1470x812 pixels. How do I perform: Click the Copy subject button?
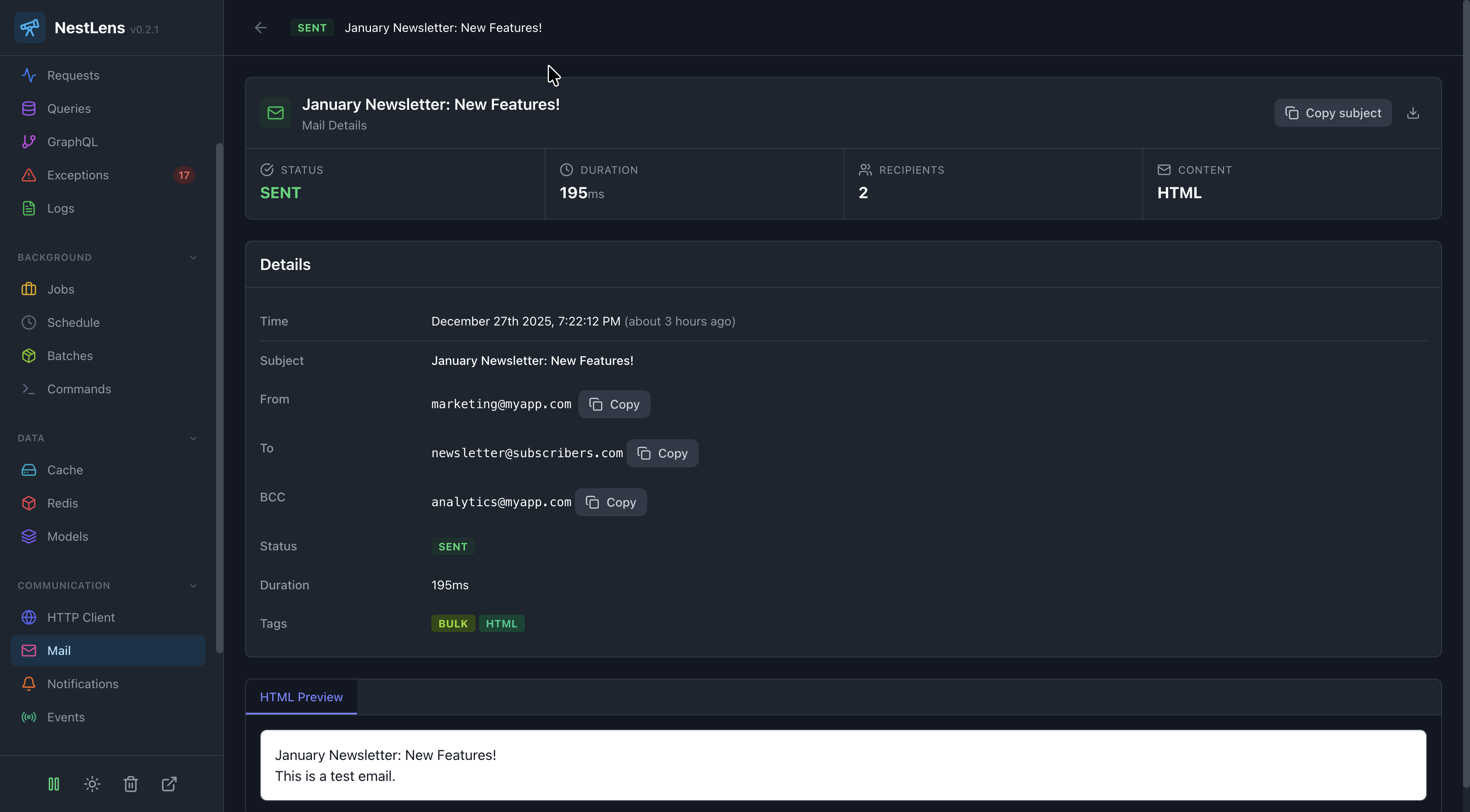1333,113
